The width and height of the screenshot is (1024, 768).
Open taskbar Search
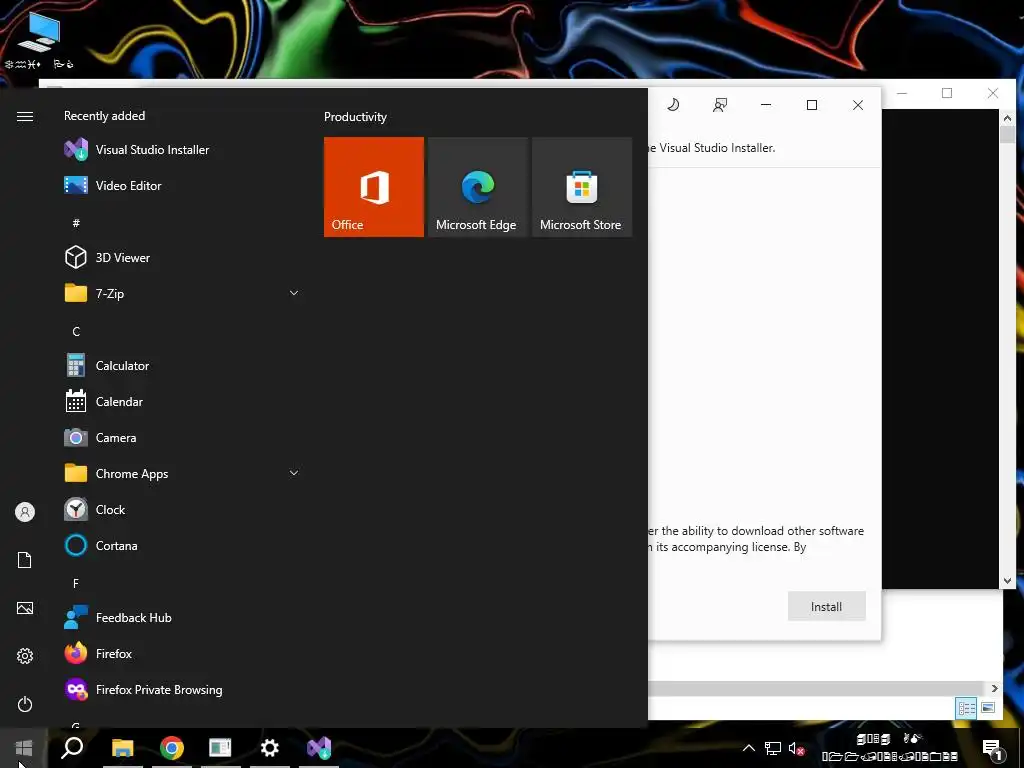coord(72,748)
